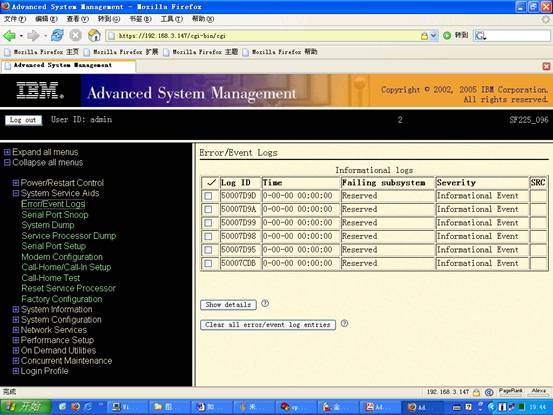Click the gray Forward arrow button
The height and width of the screenshot is (415, 553).
(x=33, y=36)
